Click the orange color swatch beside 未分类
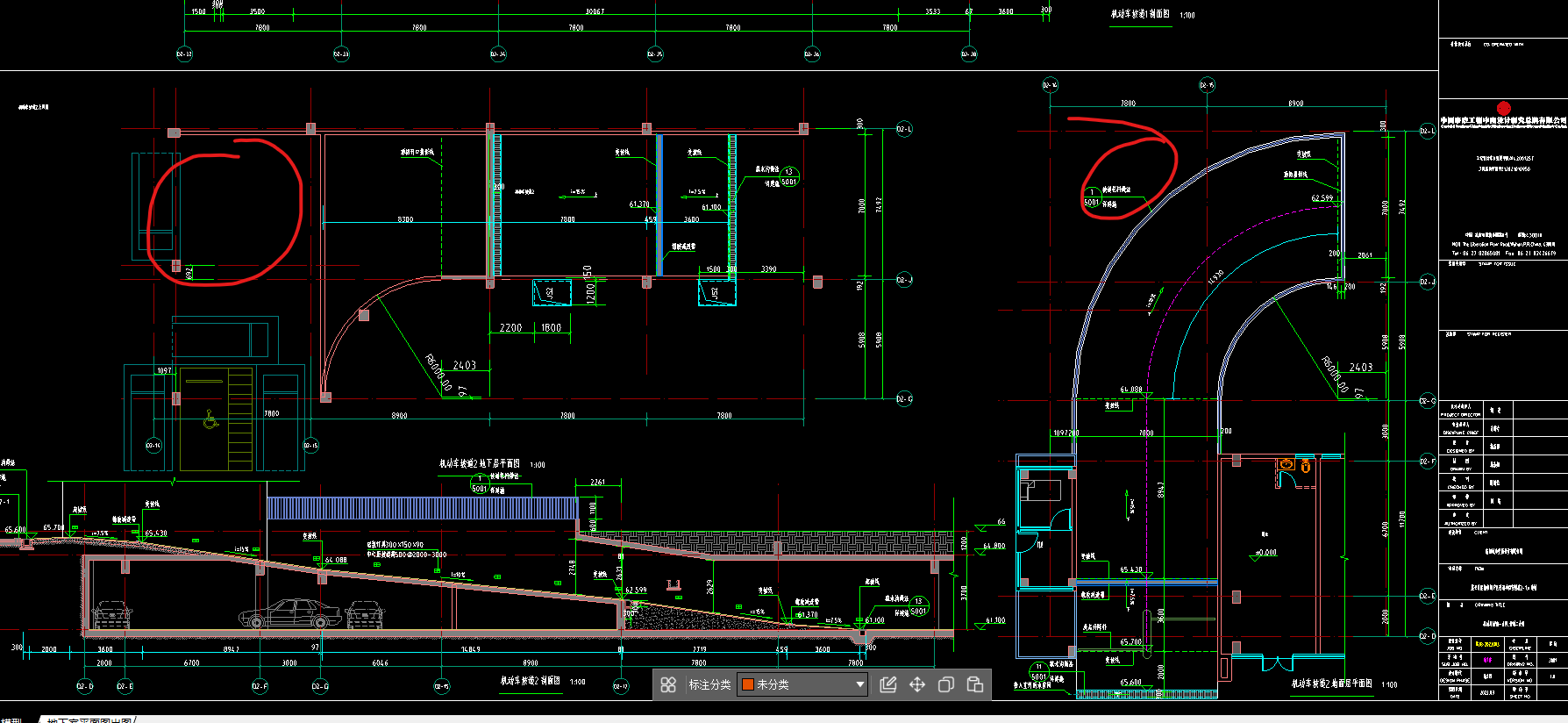The image size is (1568, 723). click(748, 684)
